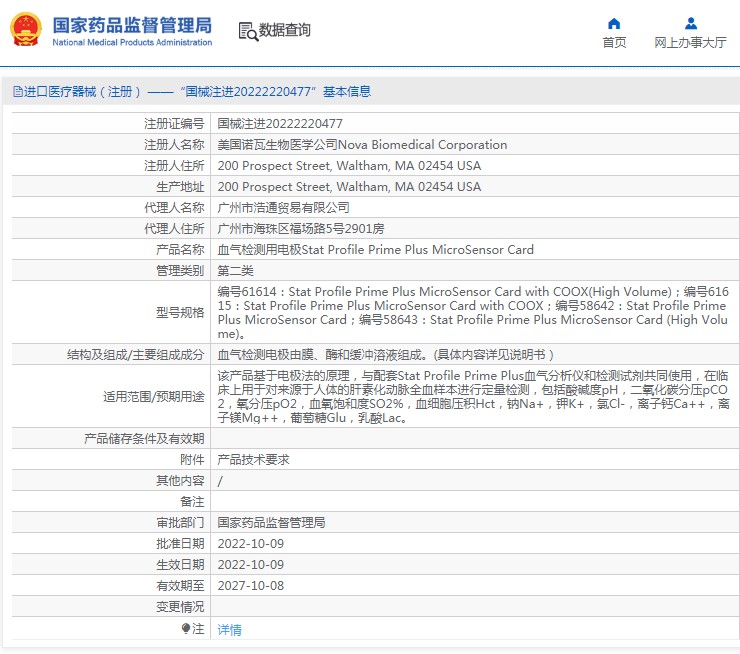The width and height of the screenshot is (740, 654).
Task: Click 2022-10-09 in the 批准日期 row
Action: 251,544
